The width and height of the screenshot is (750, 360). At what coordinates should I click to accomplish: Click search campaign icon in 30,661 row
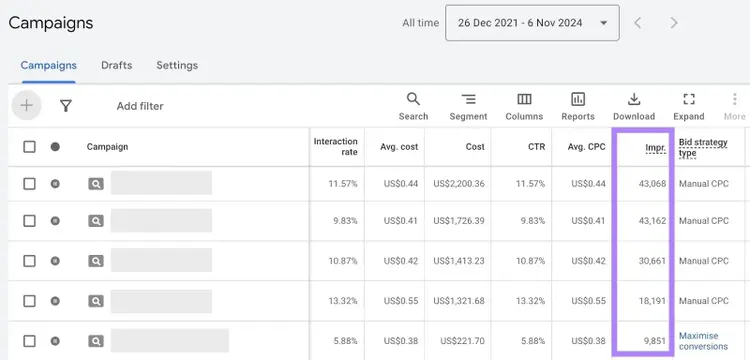(96, 261)
